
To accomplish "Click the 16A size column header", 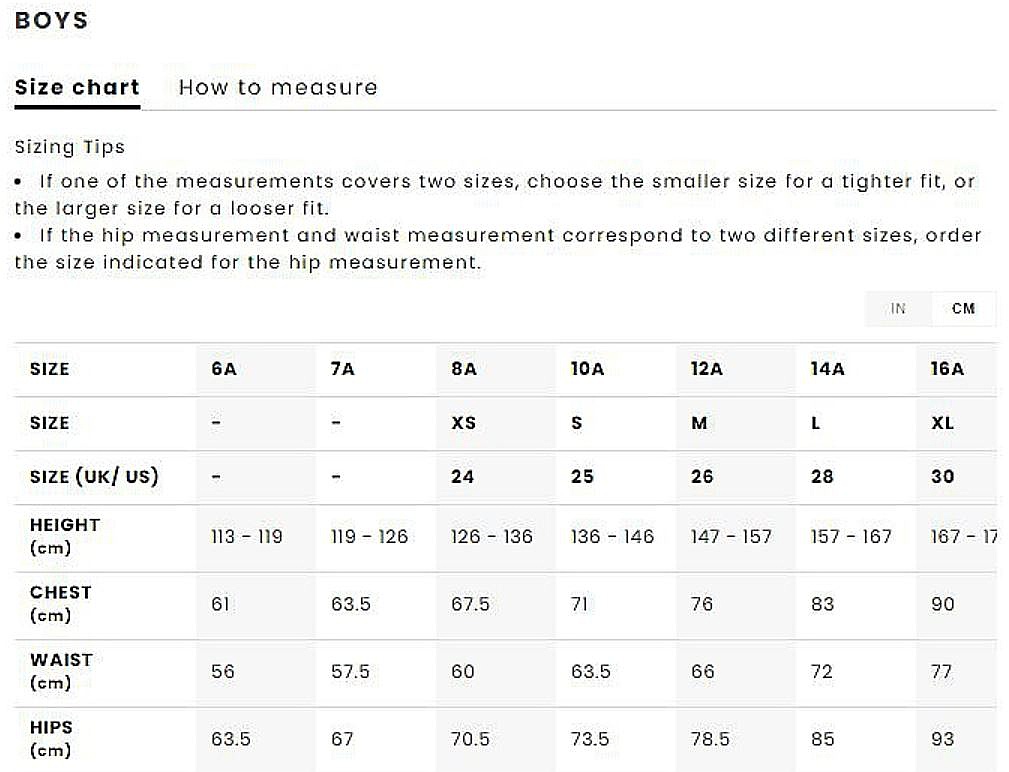I will [947, 369].
